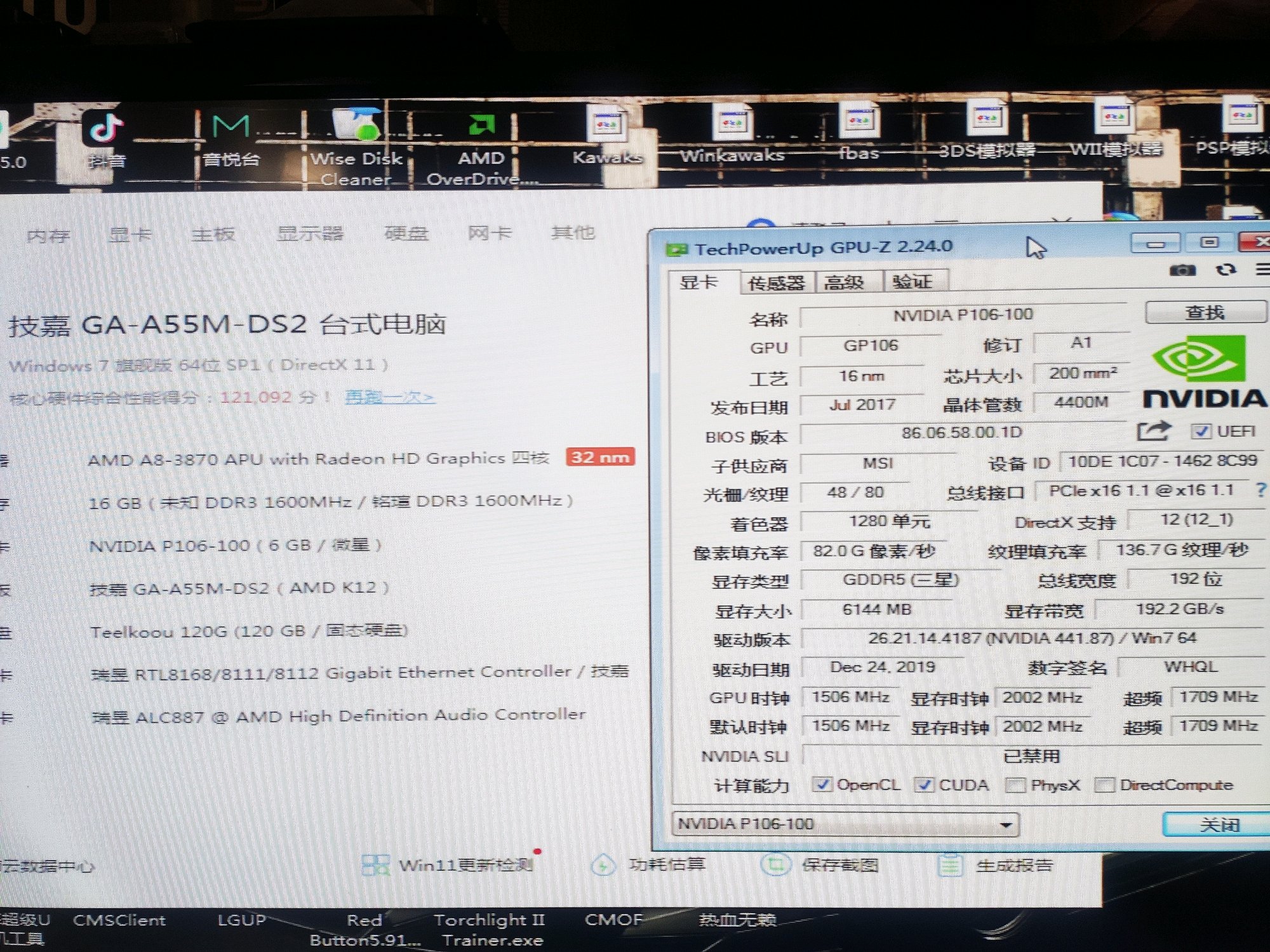Click the 保存截图 icon

775,864
